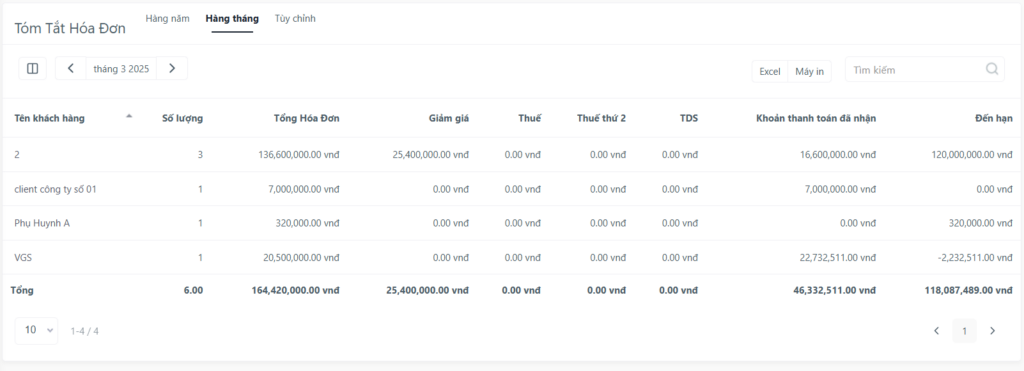1024x371 pixels.
Task: Select the Hàng tháng tab
Action: click(232, 19)
